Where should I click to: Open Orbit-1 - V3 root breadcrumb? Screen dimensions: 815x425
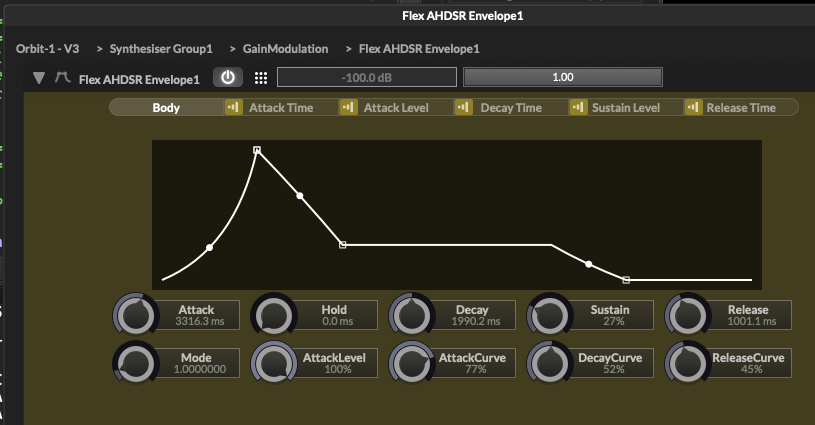(x=48, y=48)
